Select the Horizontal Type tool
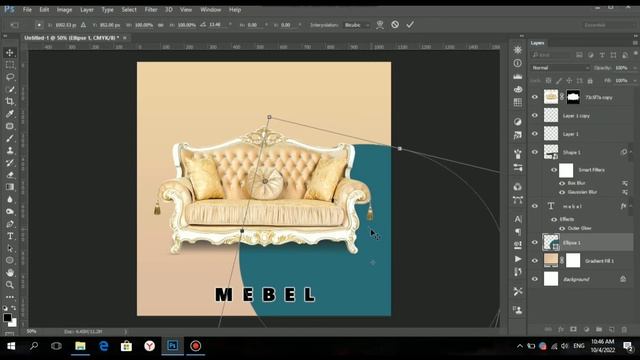640x360 pixels. tap(10, 236)
